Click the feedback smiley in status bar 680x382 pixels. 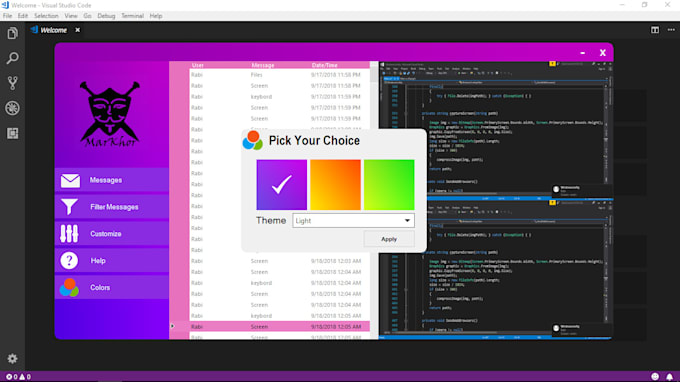(655, 377)
